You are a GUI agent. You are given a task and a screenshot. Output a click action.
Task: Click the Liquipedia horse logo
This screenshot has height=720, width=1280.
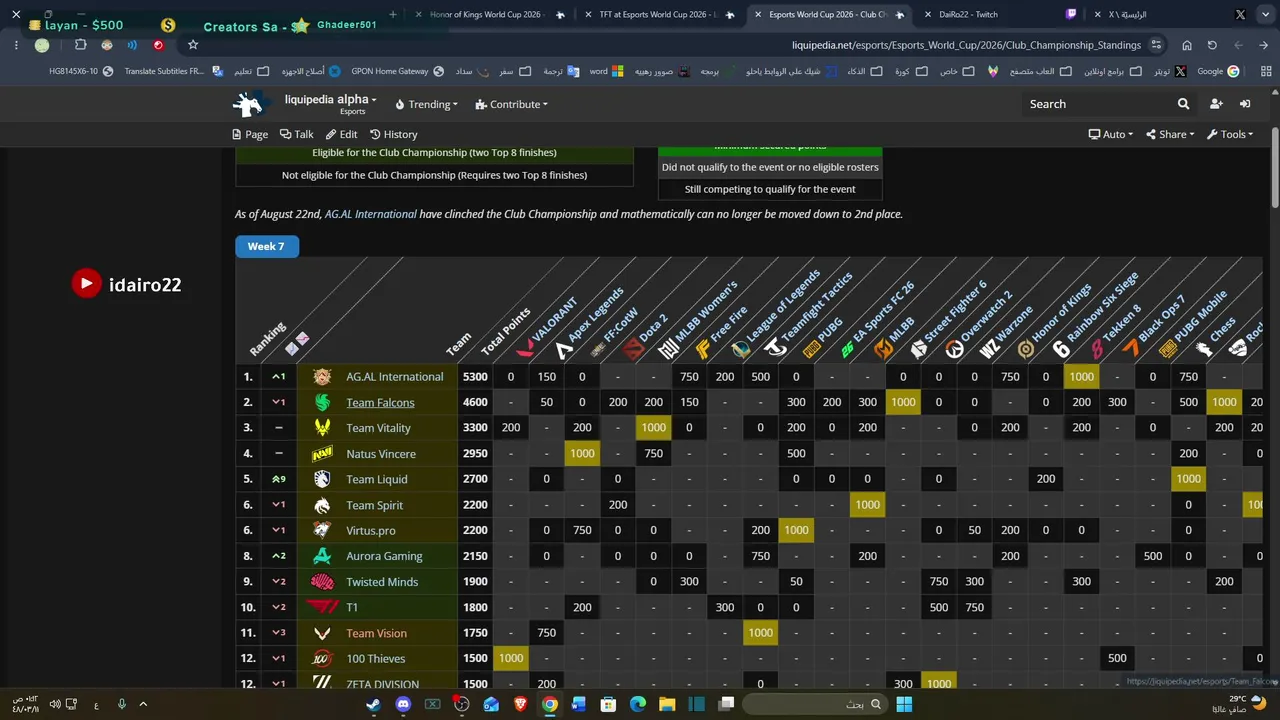251,104
